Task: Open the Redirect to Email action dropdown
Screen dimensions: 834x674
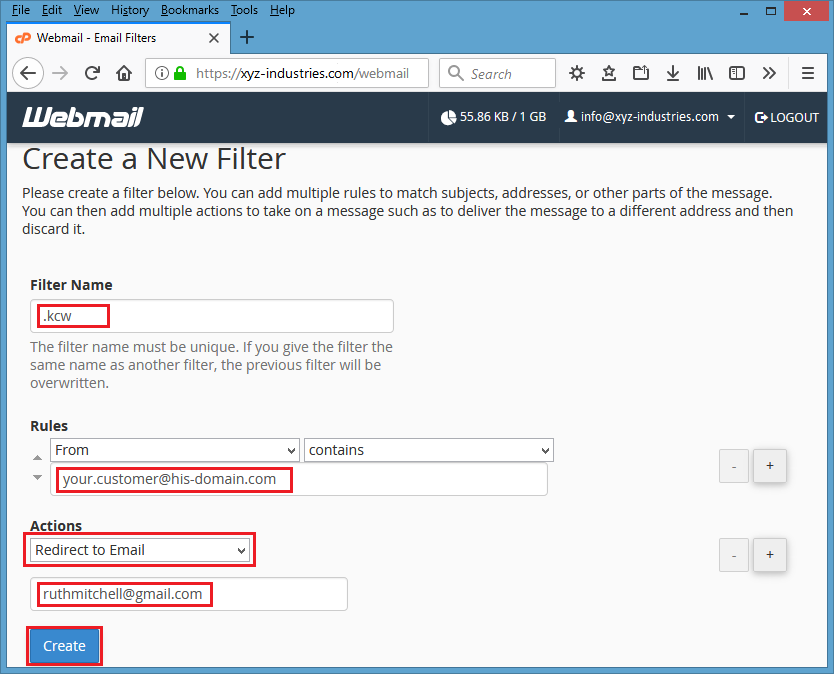Action: point(140,550)
